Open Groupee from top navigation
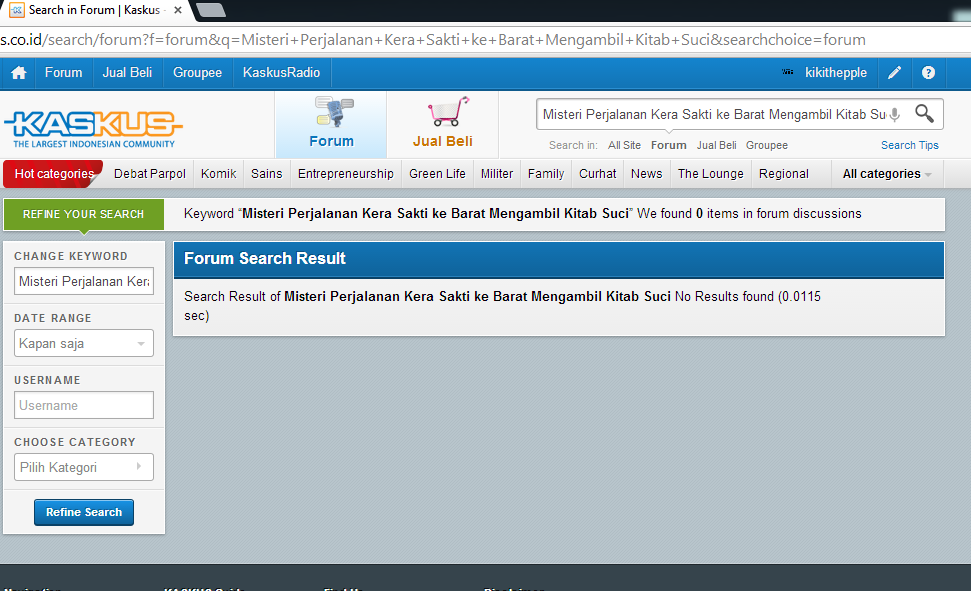Image resolution: width=971 pixels, height=591 pixels. tap(197, 72)
